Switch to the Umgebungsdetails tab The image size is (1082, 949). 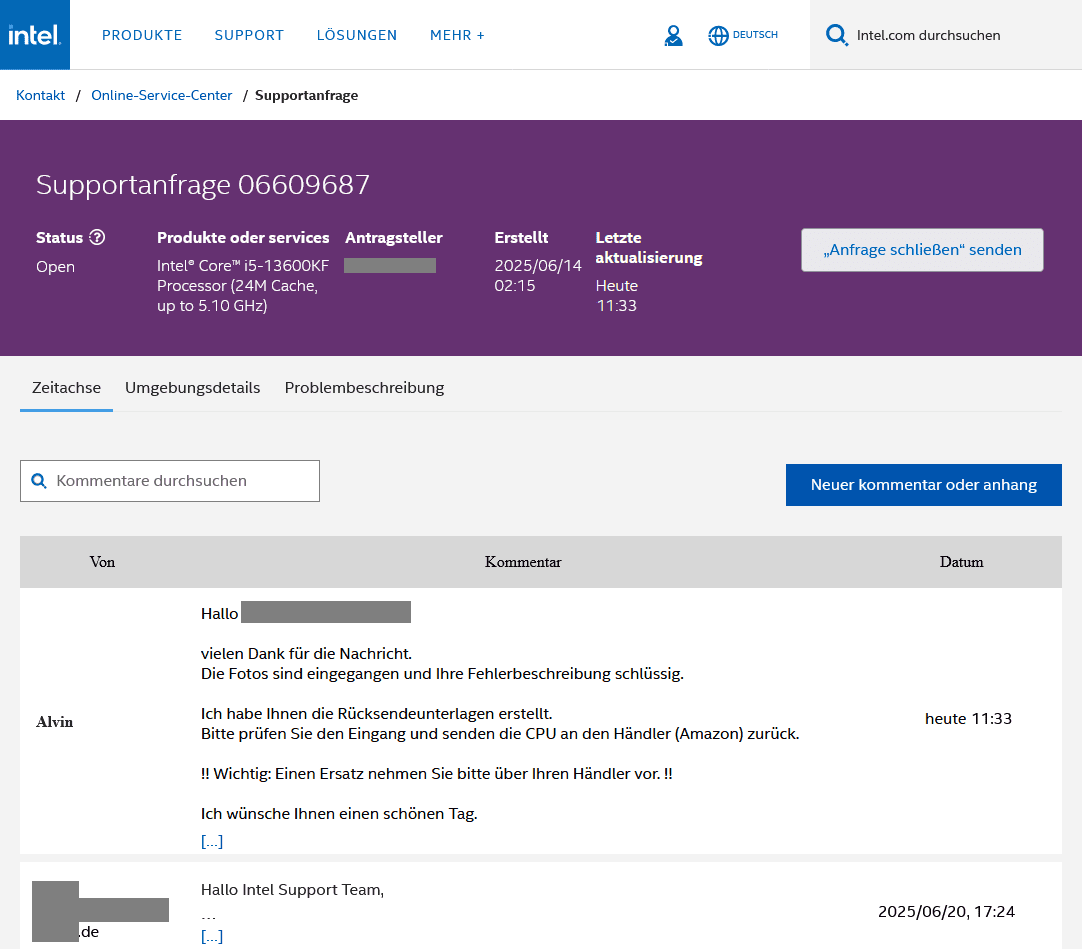point(193,388)
